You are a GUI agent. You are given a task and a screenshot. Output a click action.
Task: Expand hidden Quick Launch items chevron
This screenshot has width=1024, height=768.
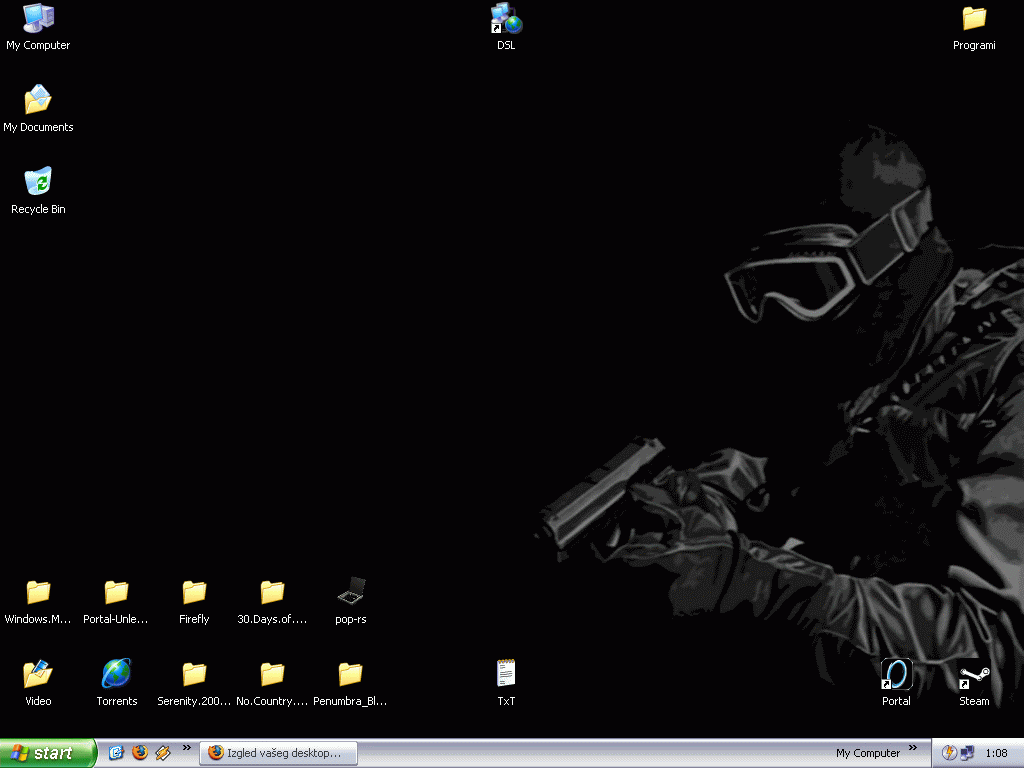pyautogui.click(x=187, y=748)
